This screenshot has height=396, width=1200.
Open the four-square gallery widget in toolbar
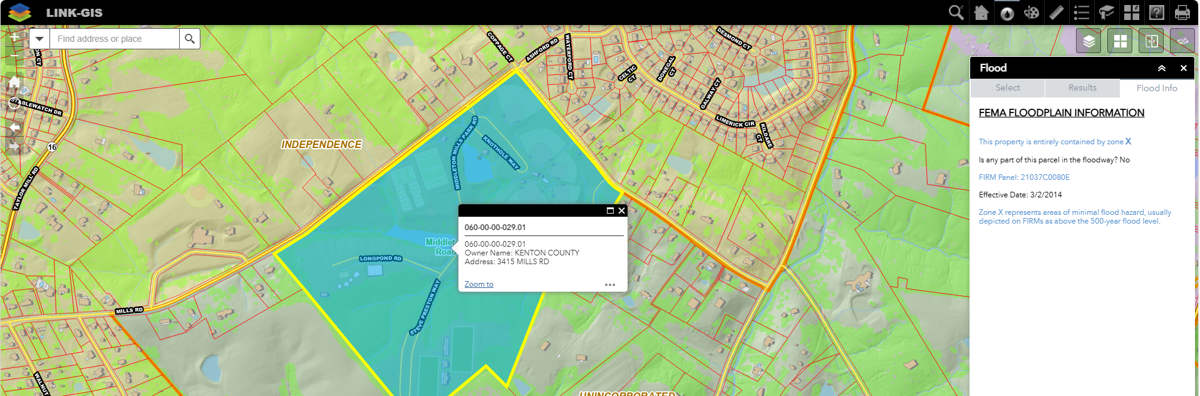coord(1132,12)
